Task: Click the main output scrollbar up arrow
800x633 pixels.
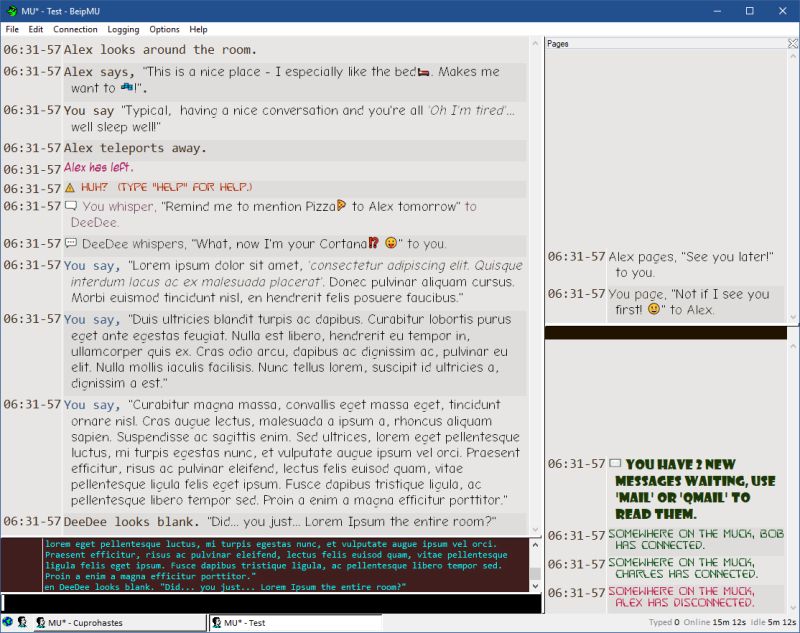Action: [535, 44]
